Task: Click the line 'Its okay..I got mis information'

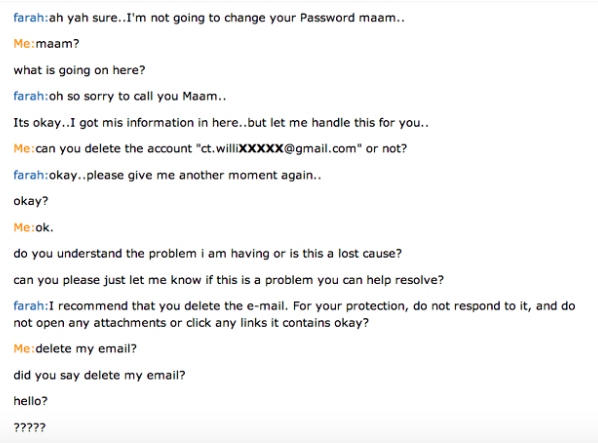Action: [221, 123]
